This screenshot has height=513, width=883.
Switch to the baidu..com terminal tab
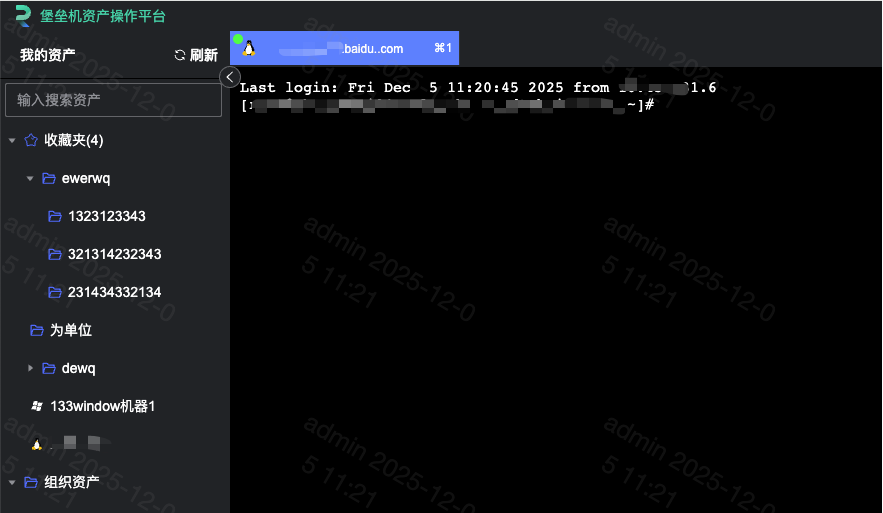pos(344,48)
